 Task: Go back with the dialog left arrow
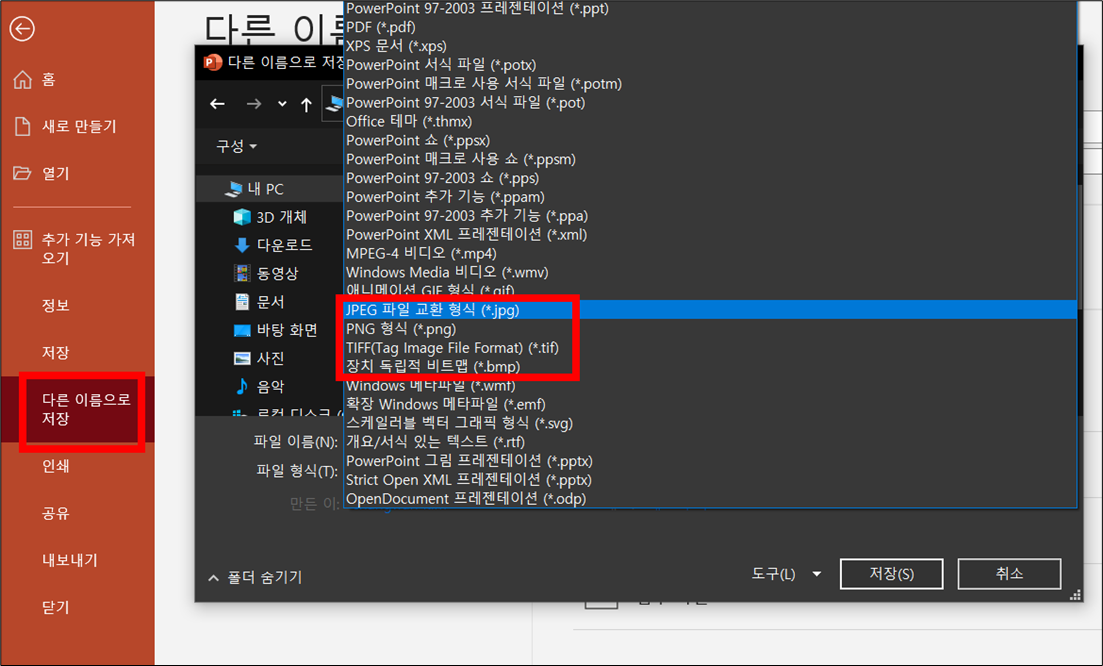pos(217,104)
